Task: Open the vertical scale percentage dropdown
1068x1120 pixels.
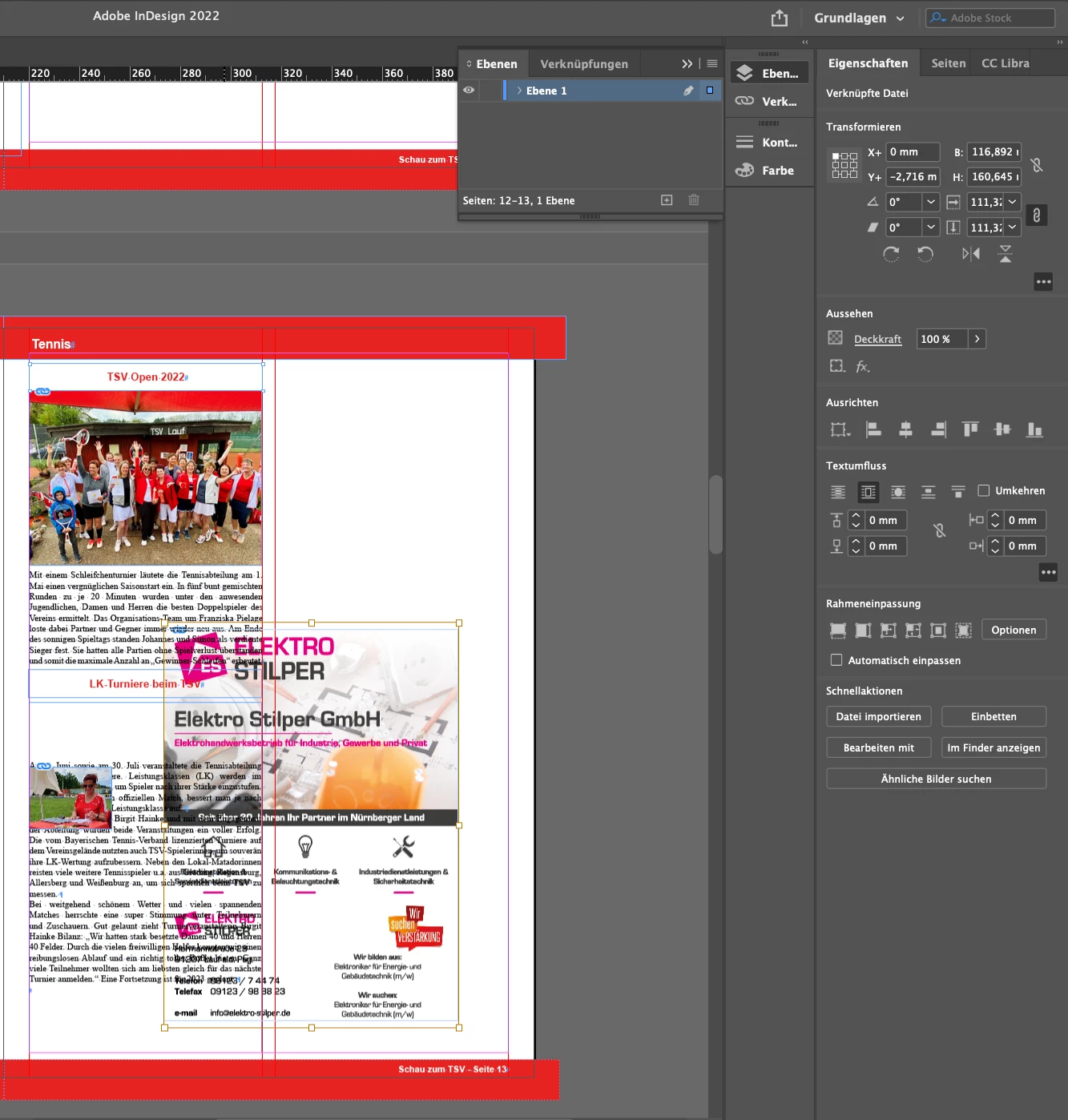Action: tap(1013, 228)
